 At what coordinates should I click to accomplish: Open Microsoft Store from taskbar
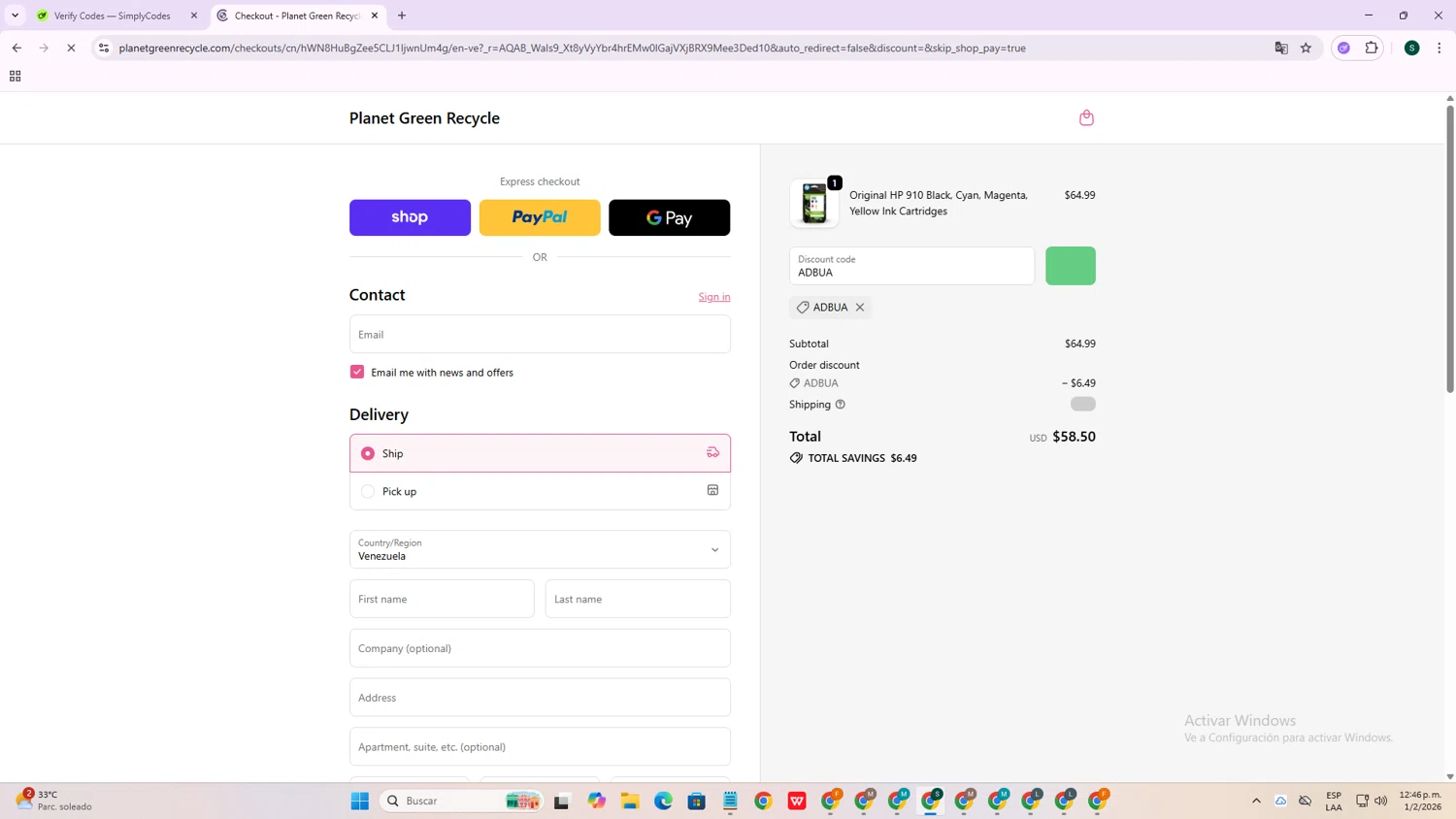[x=696, y=801]
